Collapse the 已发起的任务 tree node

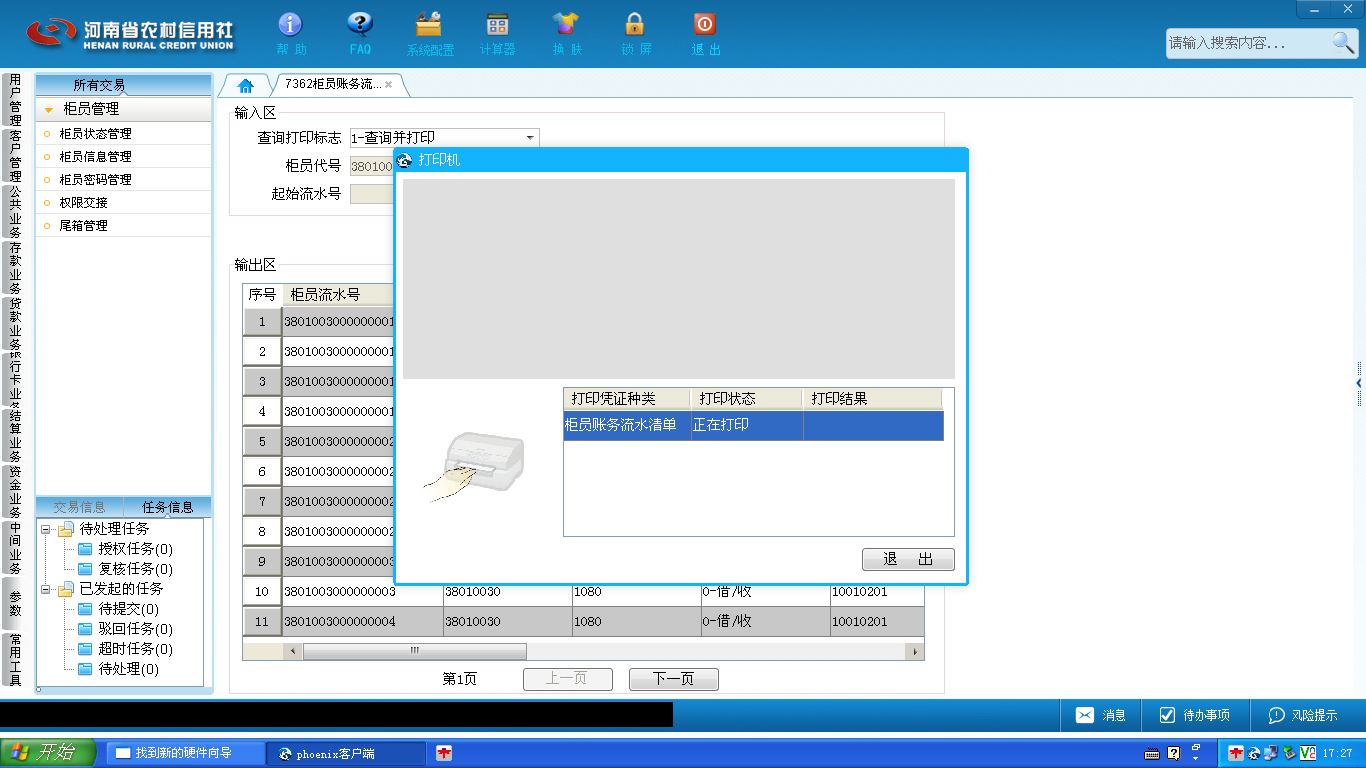[46, 589]
